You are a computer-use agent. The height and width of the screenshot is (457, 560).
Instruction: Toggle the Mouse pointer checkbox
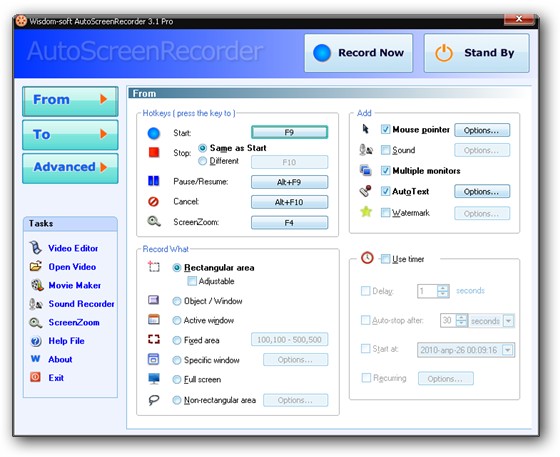tap(385, 129)
